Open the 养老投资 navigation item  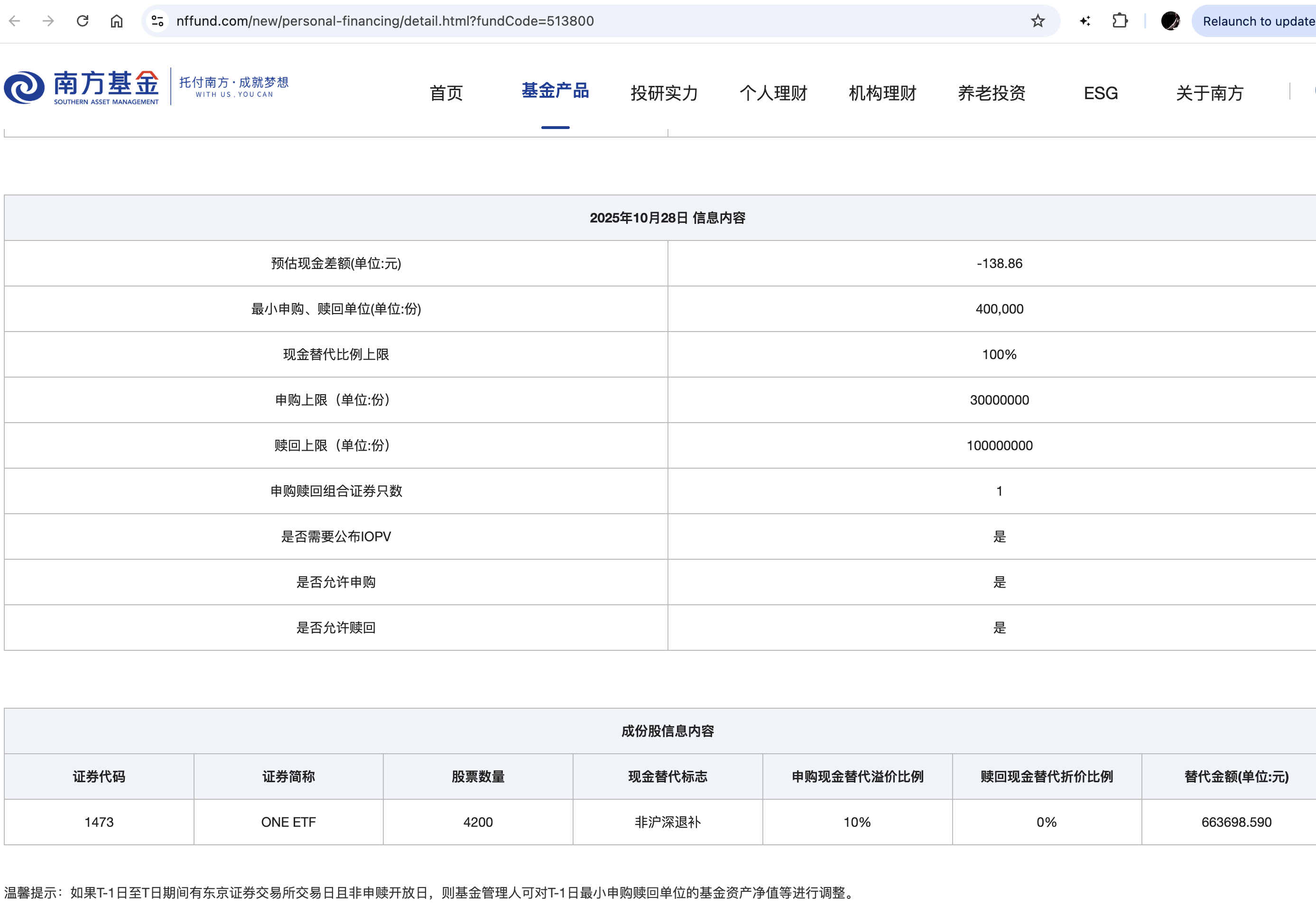991,92
